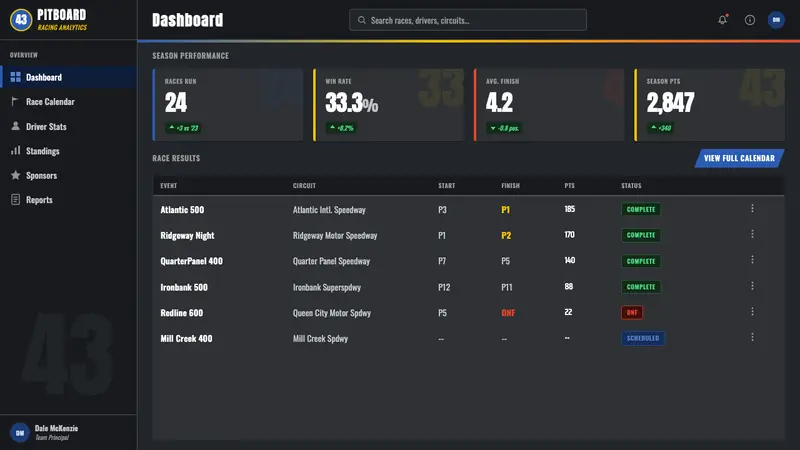Image resolution: width=800 pixels, height=450 pixels.
Task: Open row menu for Redline 600
Action: (x=752, y=311)
